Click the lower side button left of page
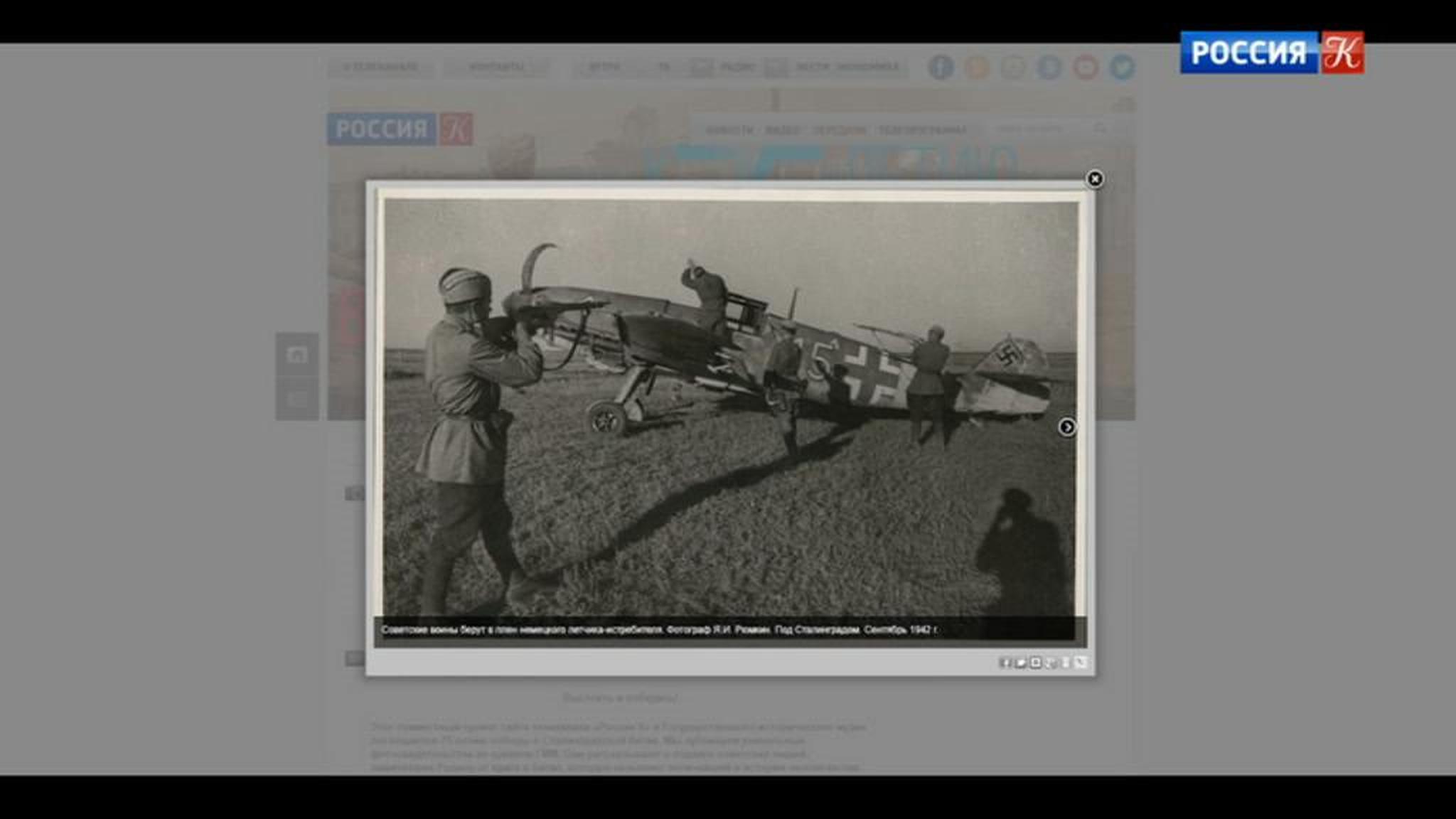This screenshot has width=1456, height=819. [297, 399]
